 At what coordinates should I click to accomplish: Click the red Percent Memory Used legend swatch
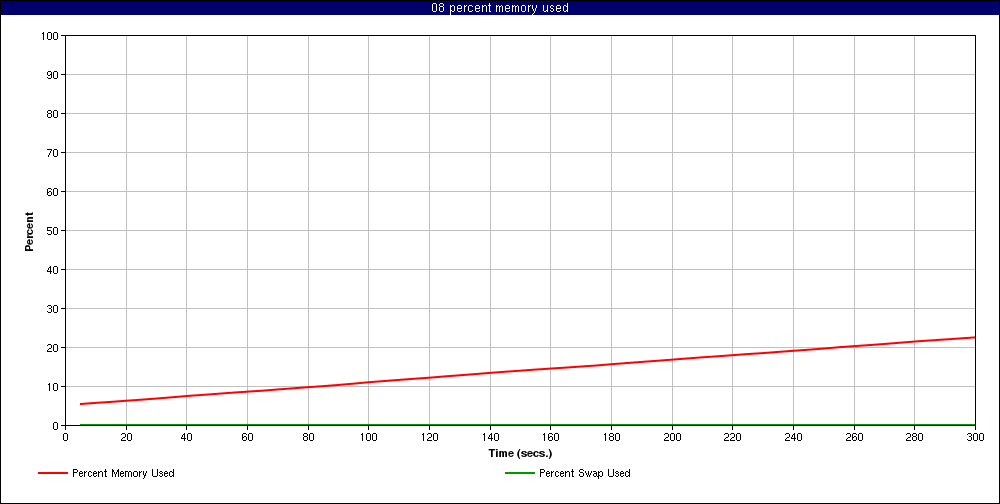53,473
